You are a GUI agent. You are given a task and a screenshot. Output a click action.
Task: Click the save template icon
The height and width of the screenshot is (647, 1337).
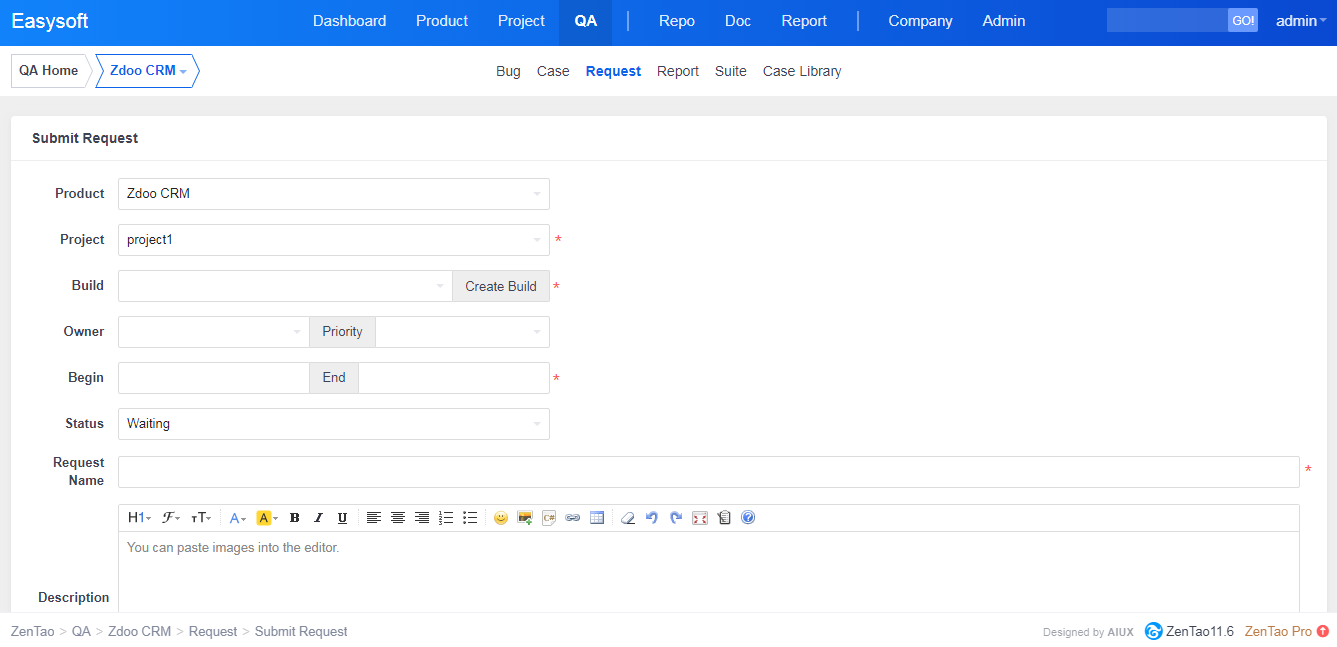pos(724,518)
